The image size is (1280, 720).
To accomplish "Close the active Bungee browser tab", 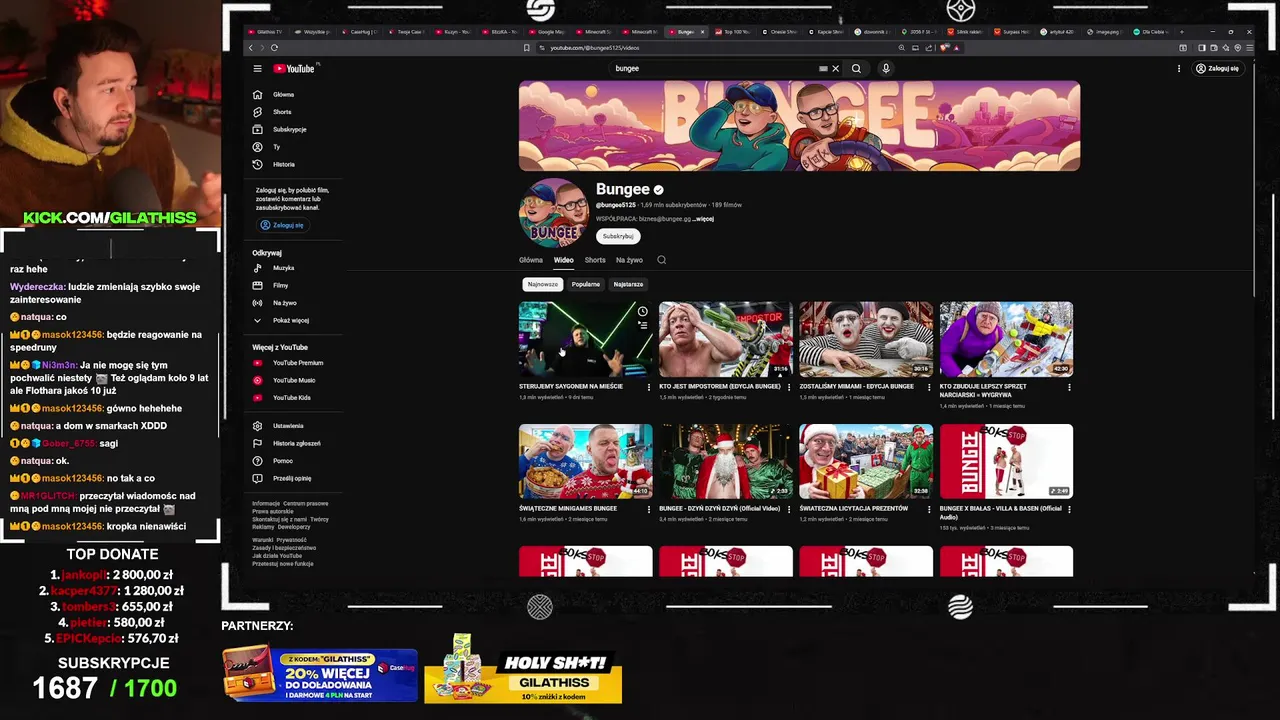I will point(702,32).
